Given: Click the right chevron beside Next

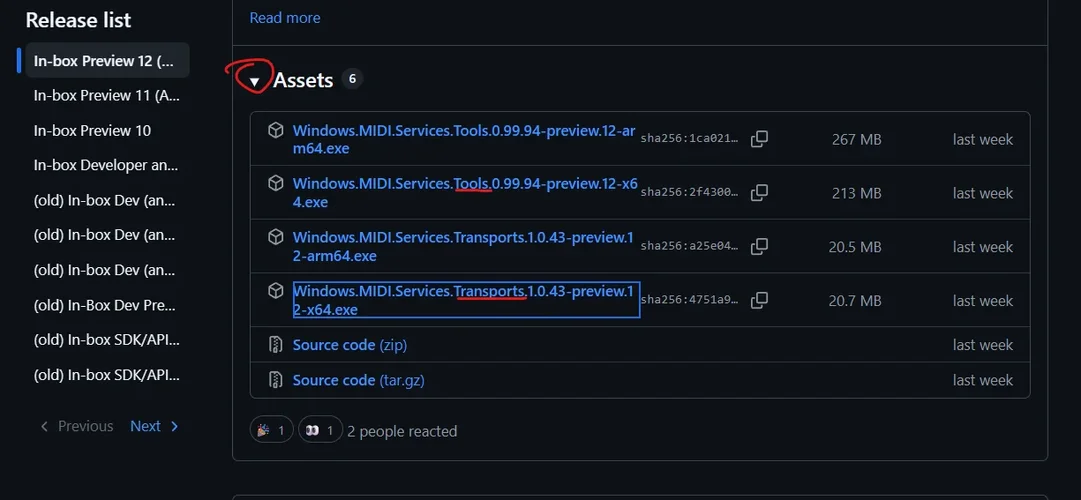Looking at the screenshot, I should (x=174, y=426).
